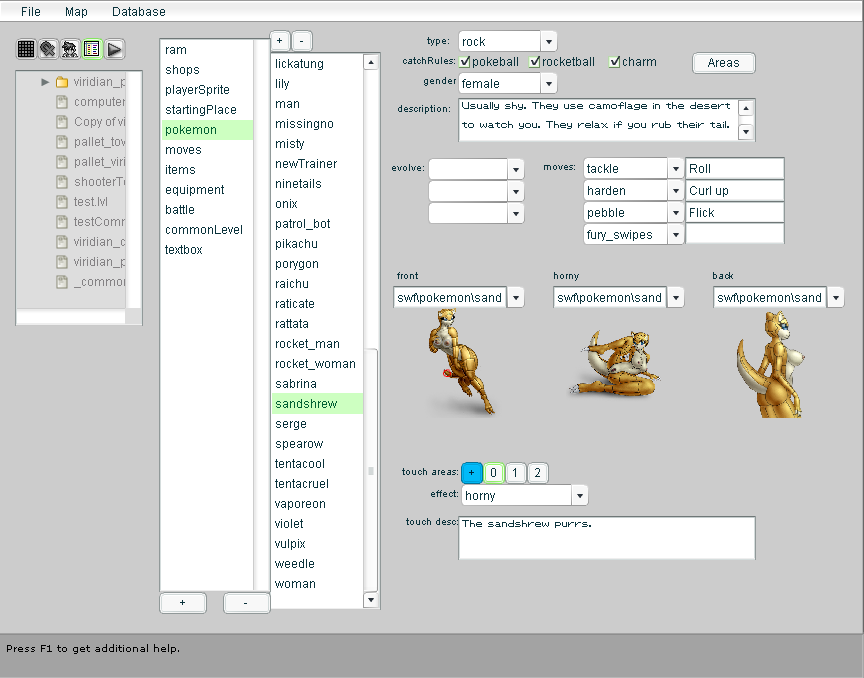This screenshot has width=864, height=678.
Task: Open the File menu
Action: click(x=31, y=12)
